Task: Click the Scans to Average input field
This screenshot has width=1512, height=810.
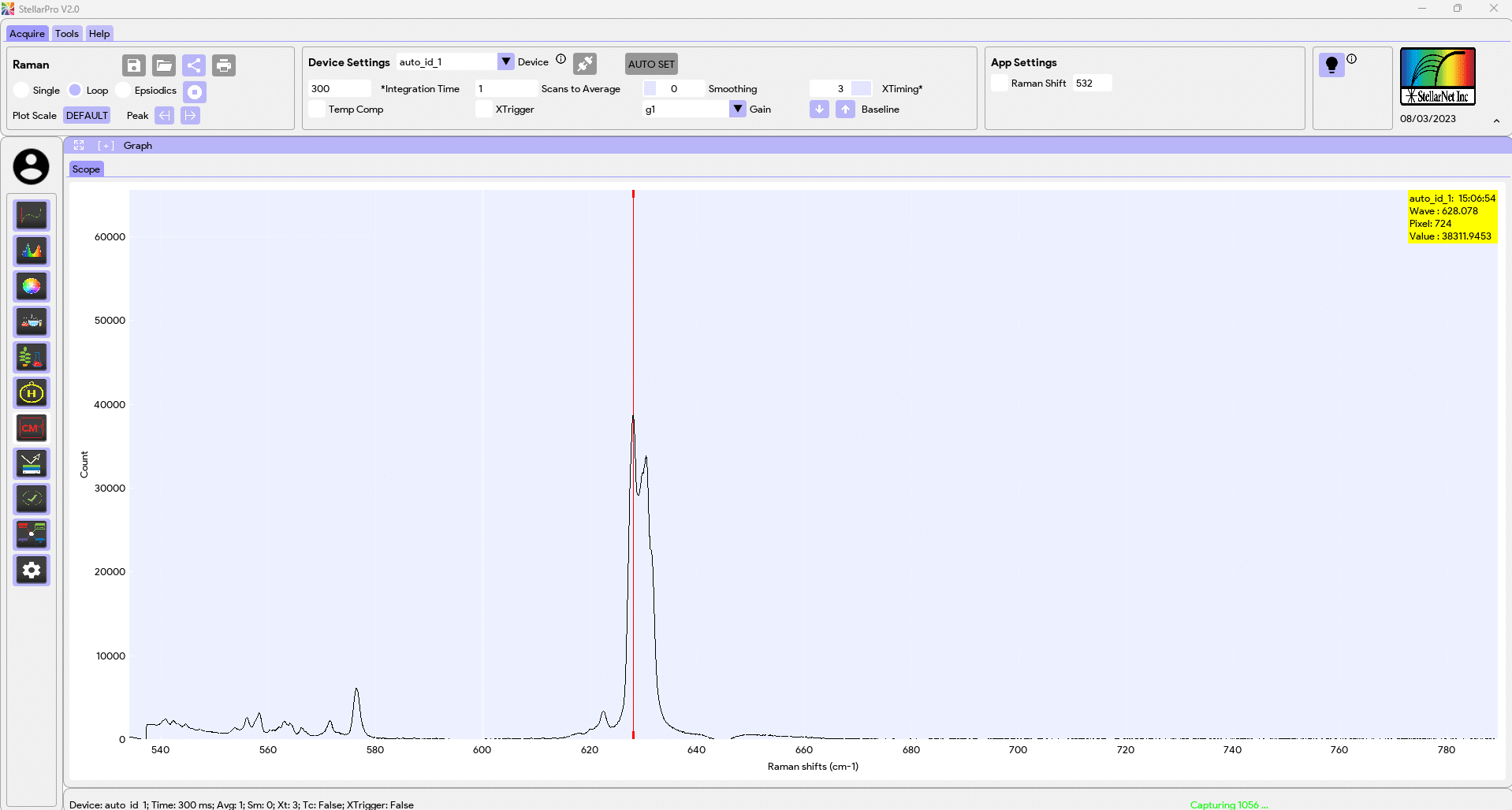Action: (506, 88)
